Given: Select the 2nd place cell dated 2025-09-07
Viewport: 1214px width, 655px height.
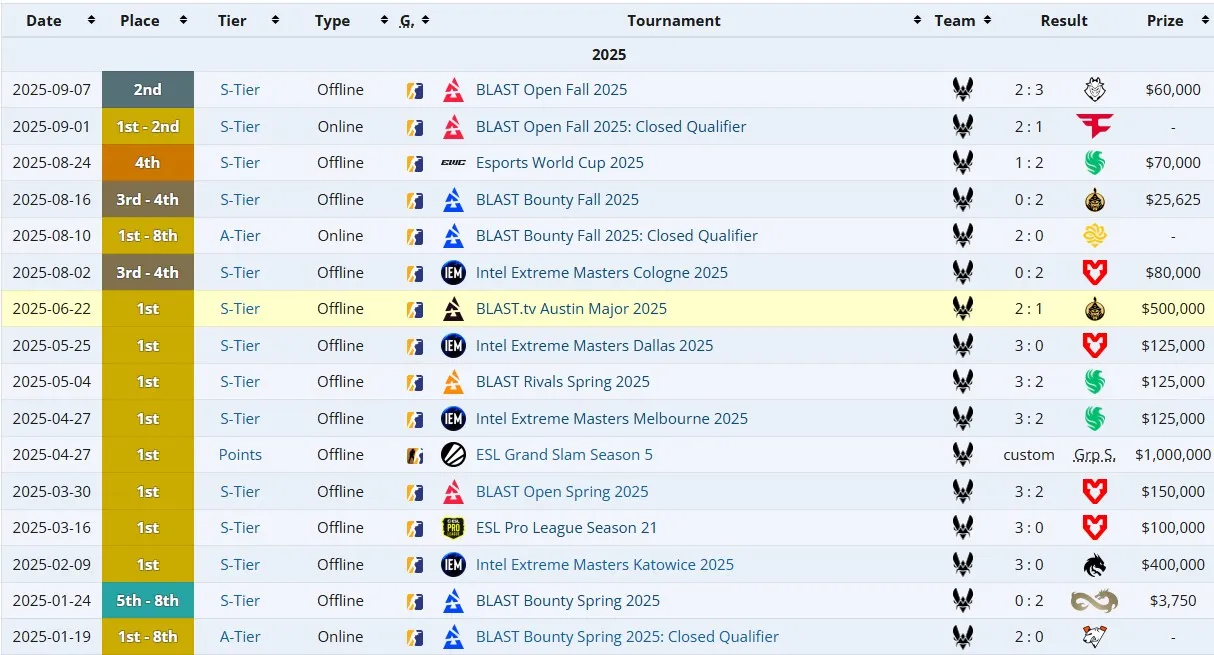Looking at the screenshot, I should pos(148,90).
